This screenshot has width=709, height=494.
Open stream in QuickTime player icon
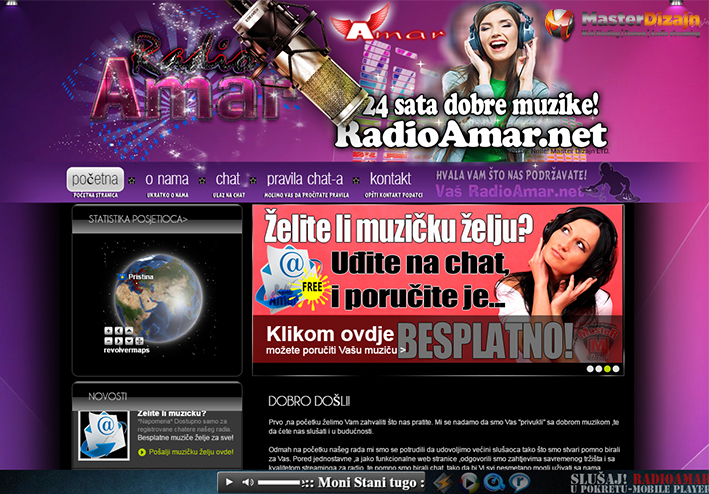pos(493,483)
